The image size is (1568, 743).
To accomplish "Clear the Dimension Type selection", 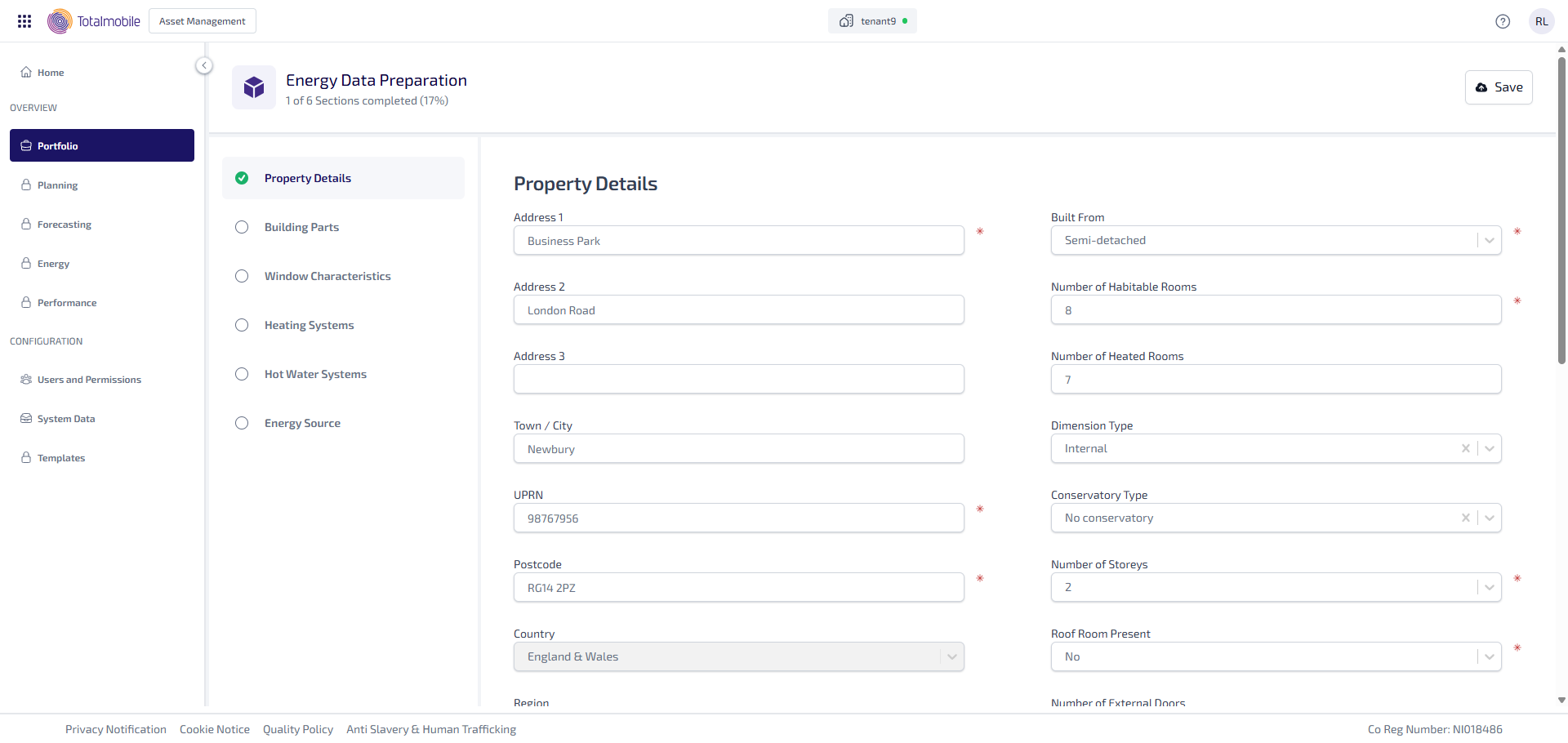I will click(1465, 448).
